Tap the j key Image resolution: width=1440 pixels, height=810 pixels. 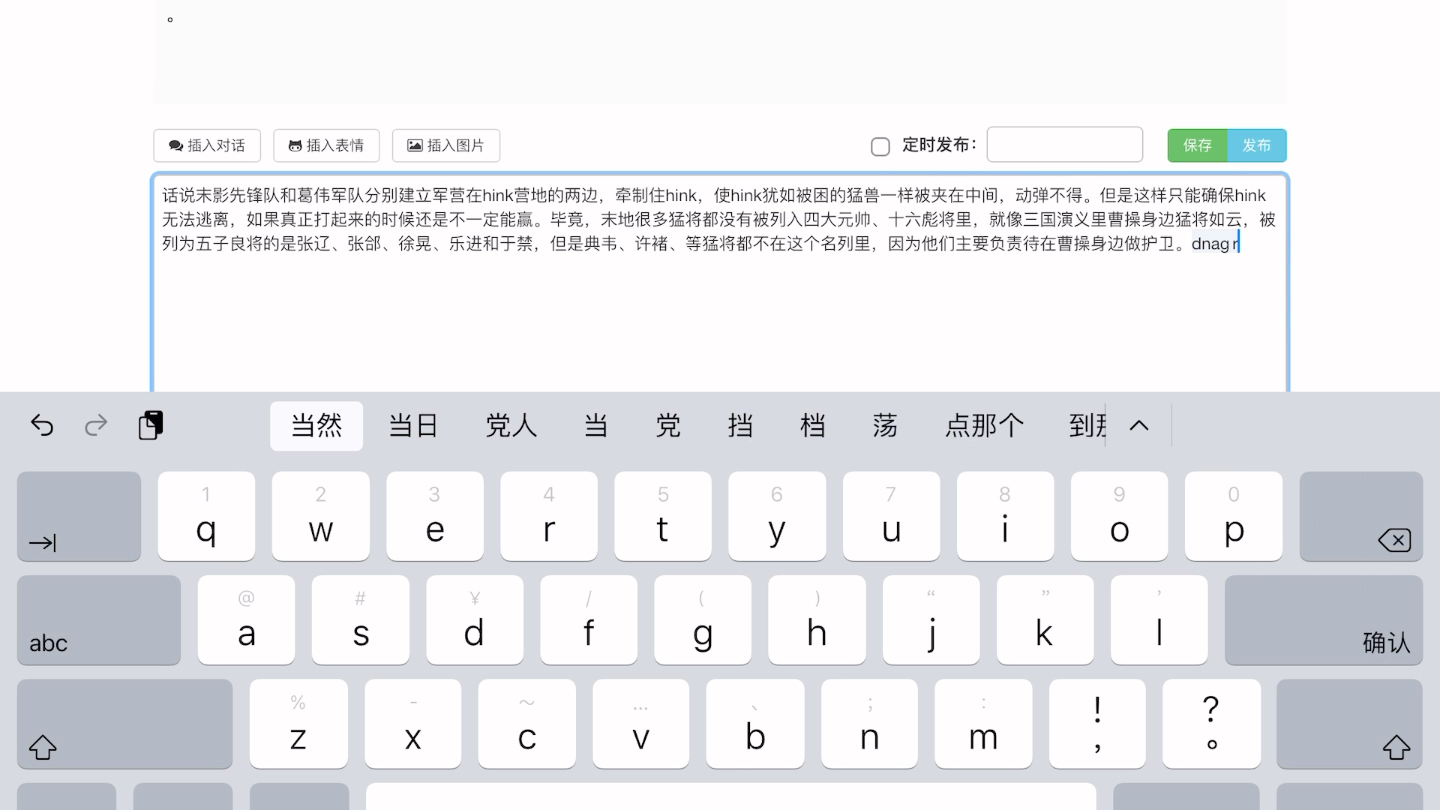tap(931, 620)
